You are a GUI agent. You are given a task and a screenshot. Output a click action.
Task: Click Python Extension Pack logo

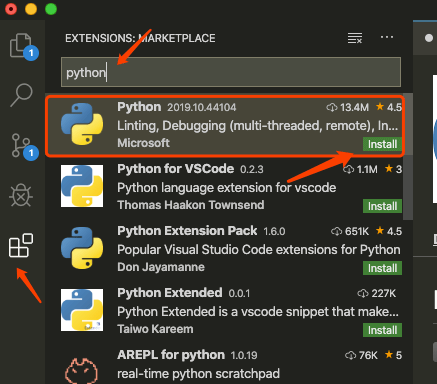click(82, 248)
